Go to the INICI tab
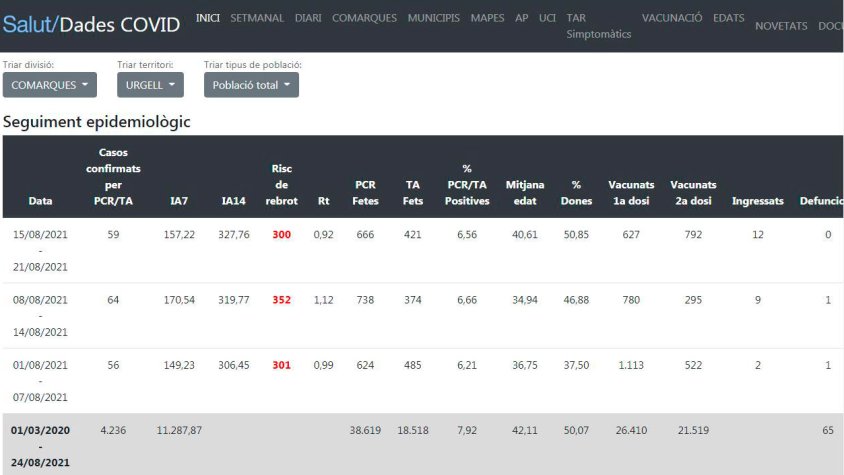 click(x=208, y=18)
